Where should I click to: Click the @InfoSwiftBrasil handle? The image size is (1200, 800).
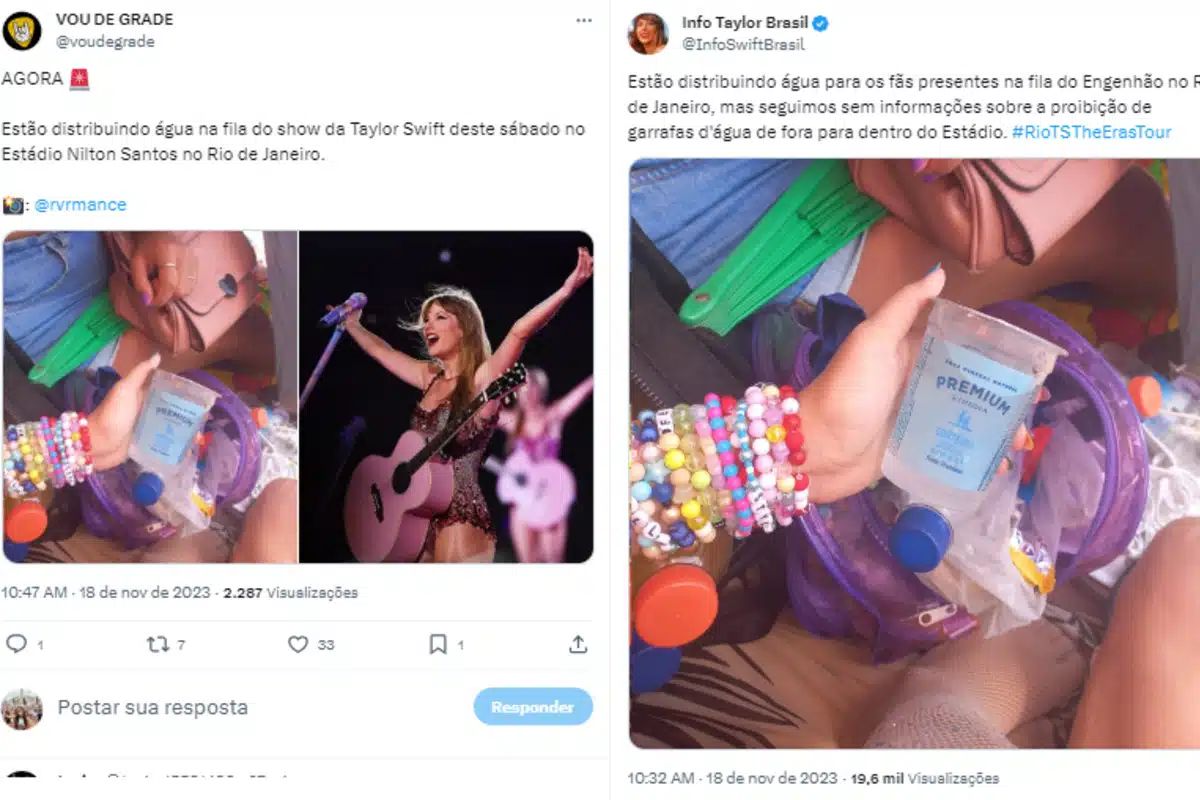click(743, 44)
